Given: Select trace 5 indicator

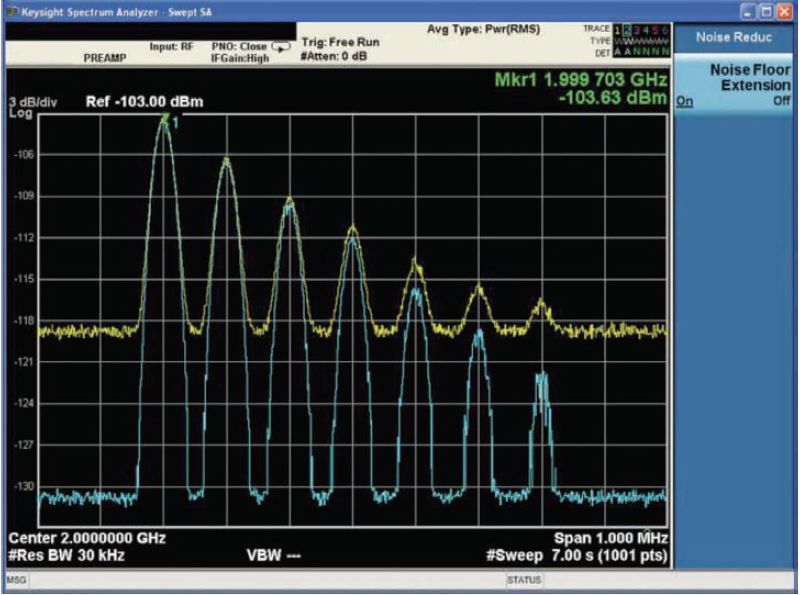Looking at the screenshot, I should pos(655,30).
